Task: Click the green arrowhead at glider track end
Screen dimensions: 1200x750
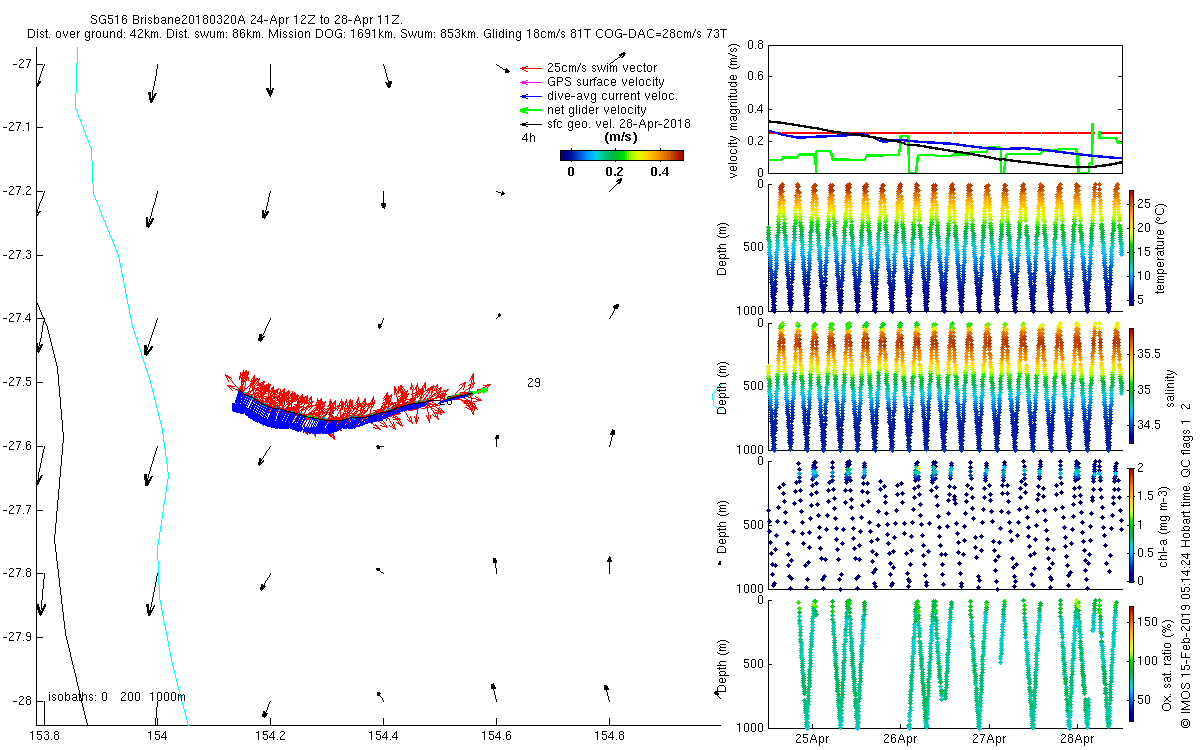Action: click(x=484, y=389)
